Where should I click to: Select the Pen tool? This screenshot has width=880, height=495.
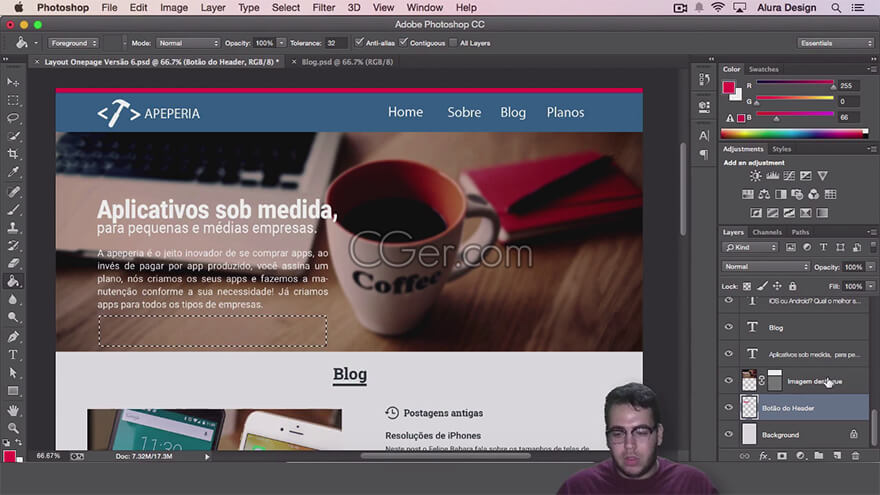13,337
